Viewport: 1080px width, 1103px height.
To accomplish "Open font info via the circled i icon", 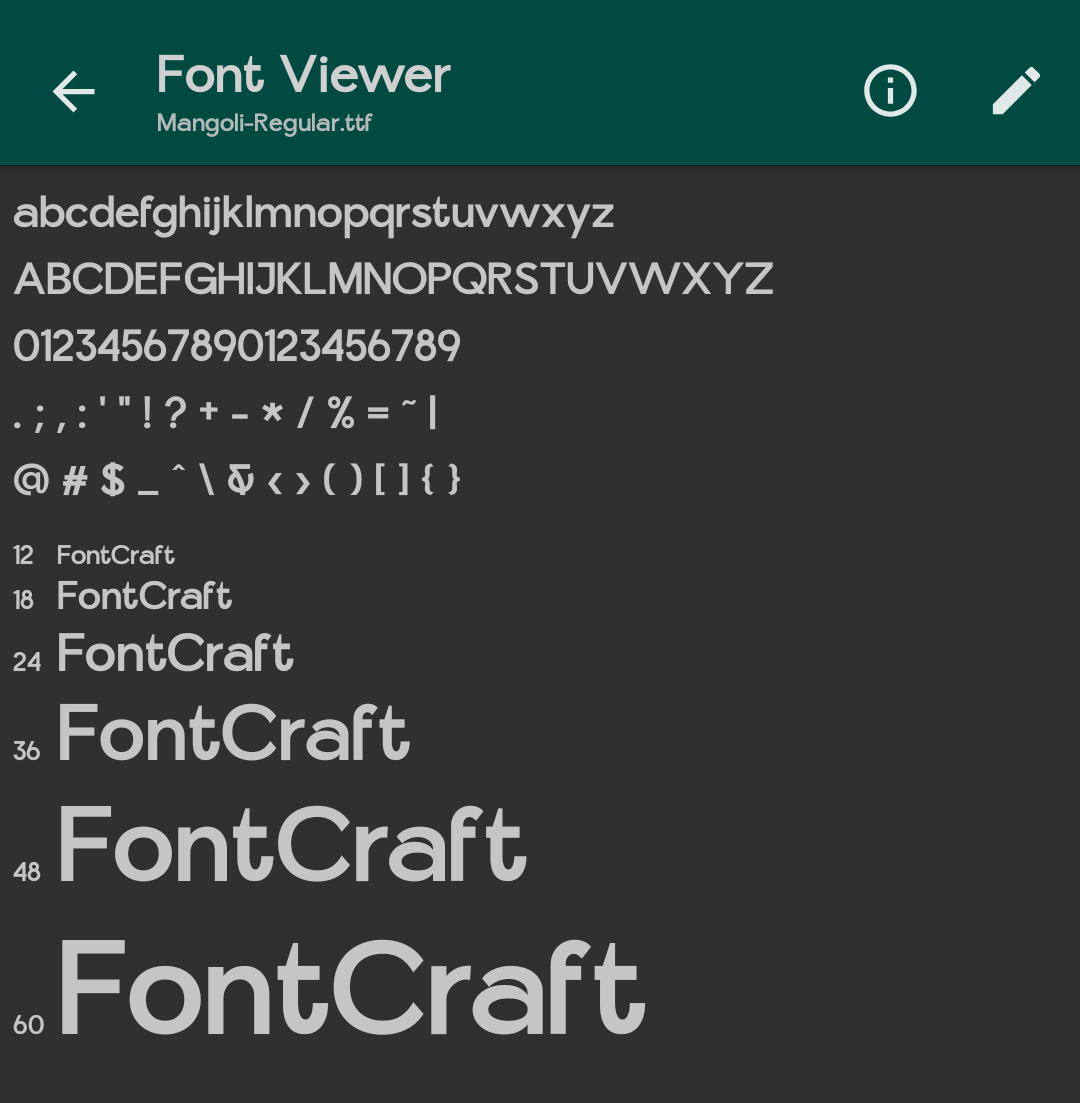I will (x=890, y=91).
